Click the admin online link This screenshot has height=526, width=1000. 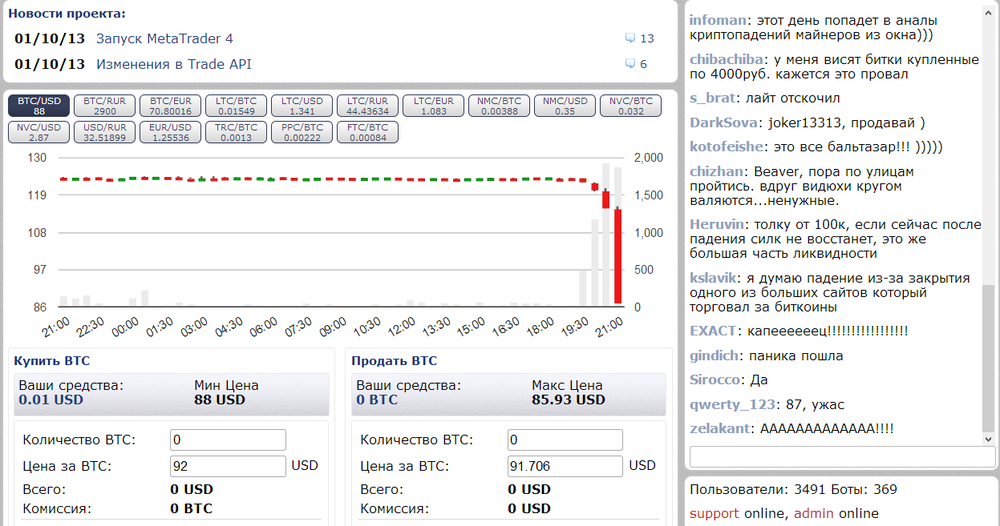tap(814, 513)
